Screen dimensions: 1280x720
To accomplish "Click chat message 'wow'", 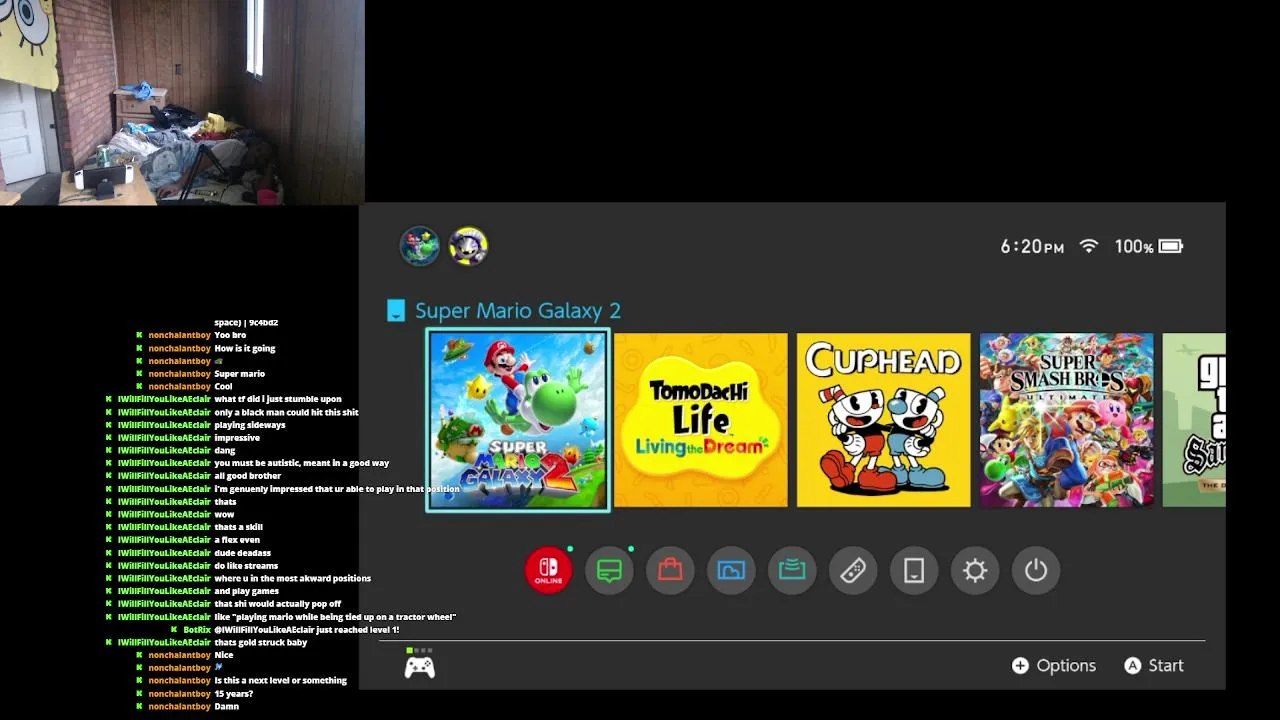I will point(224,515).
